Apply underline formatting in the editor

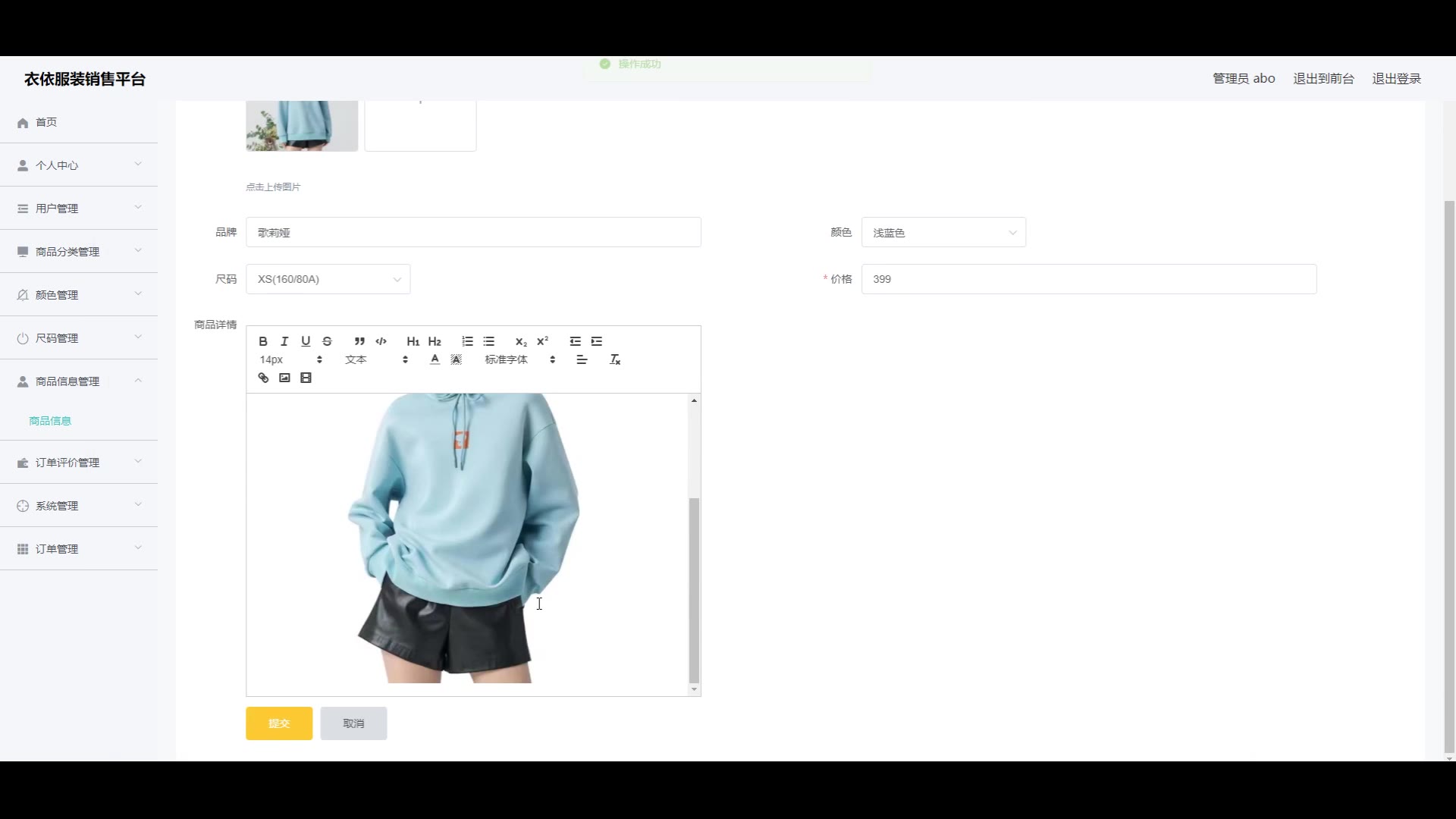(306, 341)
